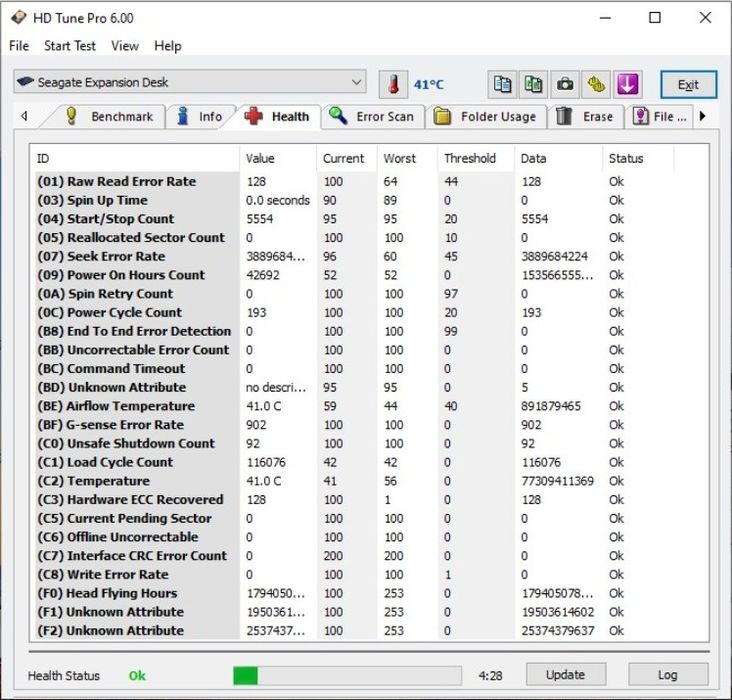Click the Log button
This screenshot has height=700, width=732.
tap(668, 675)
